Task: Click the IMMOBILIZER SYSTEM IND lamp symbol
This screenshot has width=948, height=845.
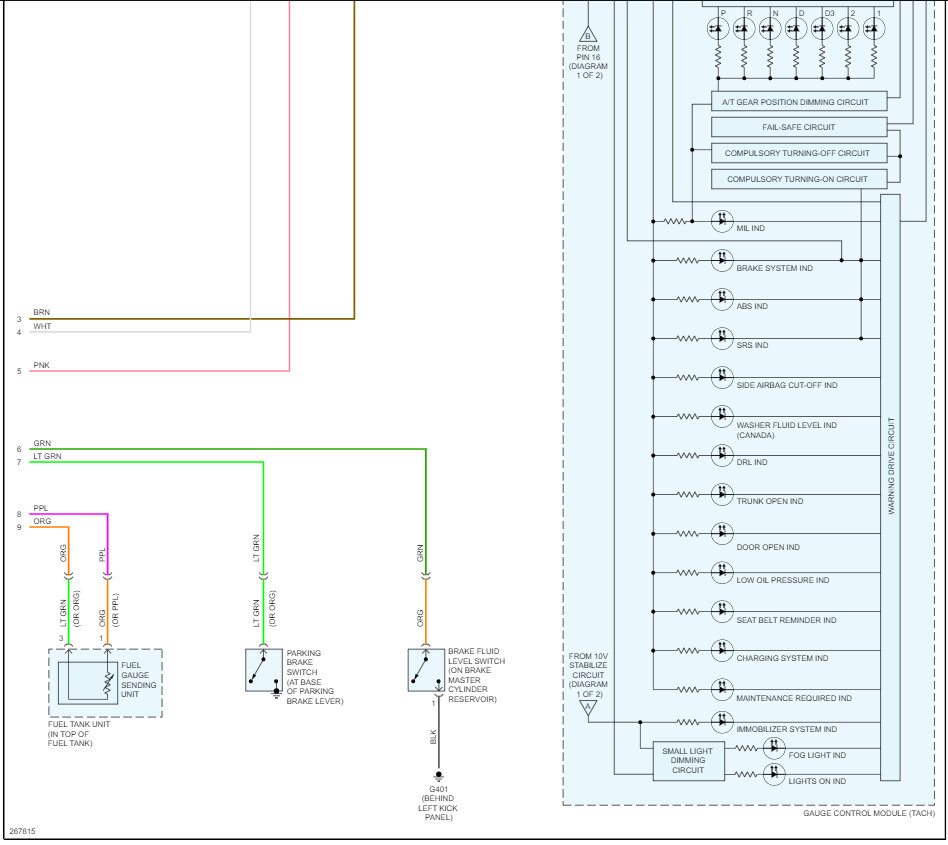Action: 722,722
